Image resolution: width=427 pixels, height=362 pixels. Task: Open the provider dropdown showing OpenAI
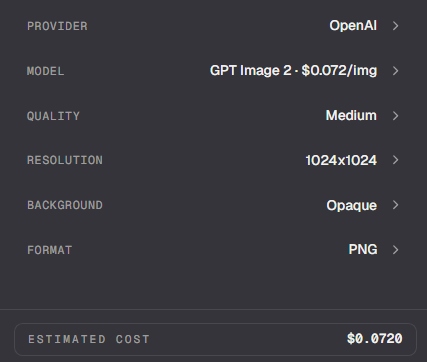353,26
